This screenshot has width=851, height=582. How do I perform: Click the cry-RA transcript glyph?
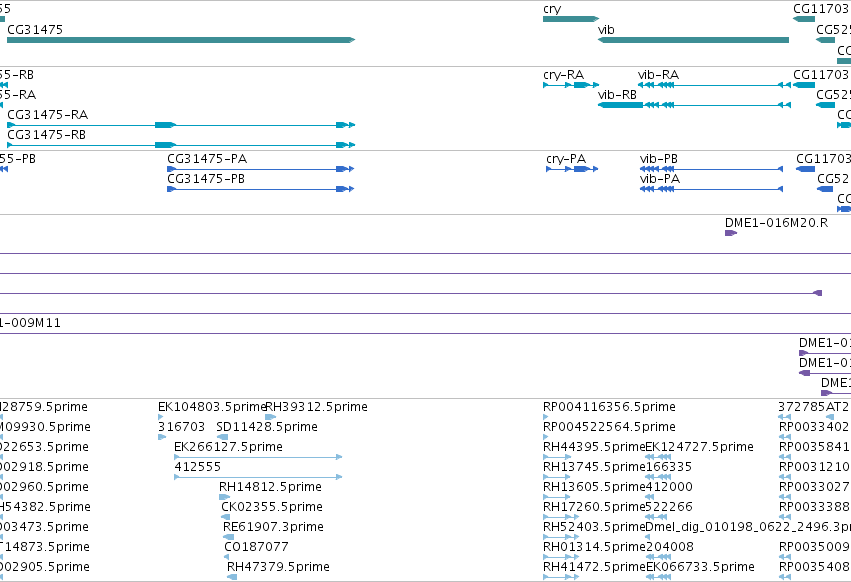click(x=570, y=85)
